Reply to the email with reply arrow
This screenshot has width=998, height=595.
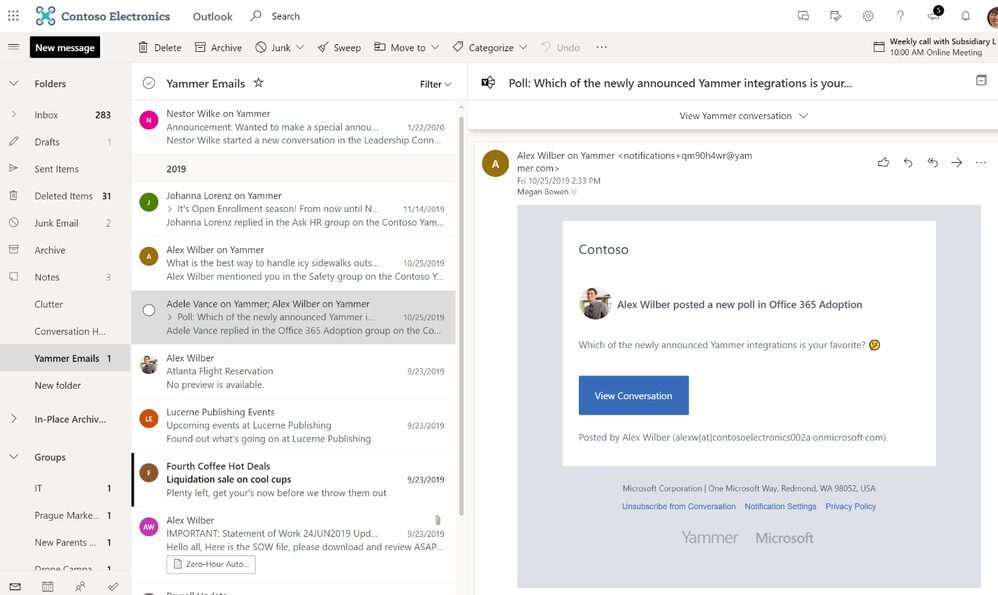pyautogui.click(x=908, y=162)
